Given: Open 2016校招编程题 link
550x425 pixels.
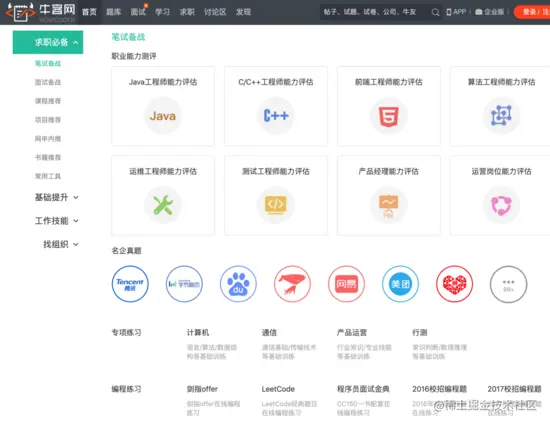Looking at the screenshot, I should point(440,389).
